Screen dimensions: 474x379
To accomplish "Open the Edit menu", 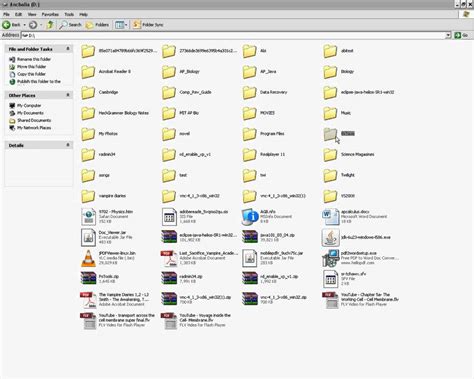I will (18, 14).
